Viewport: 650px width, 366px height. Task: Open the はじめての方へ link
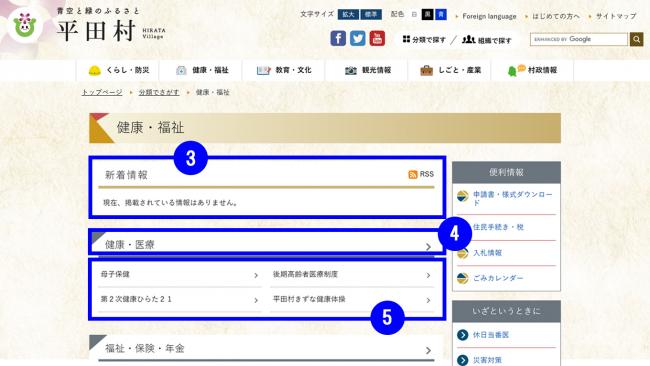click(556, 17)
